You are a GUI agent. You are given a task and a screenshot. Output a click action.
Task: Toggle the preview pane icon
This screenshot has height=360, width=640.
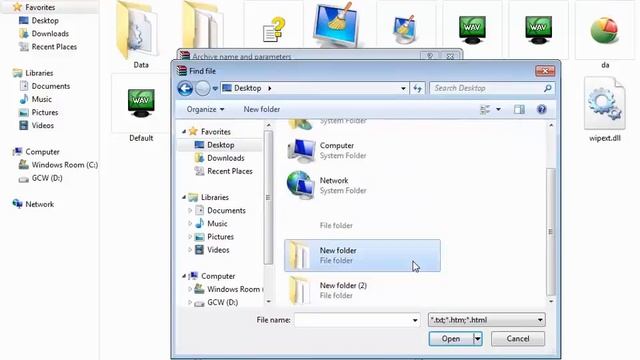pyautogui.click(x=519, y=109)
